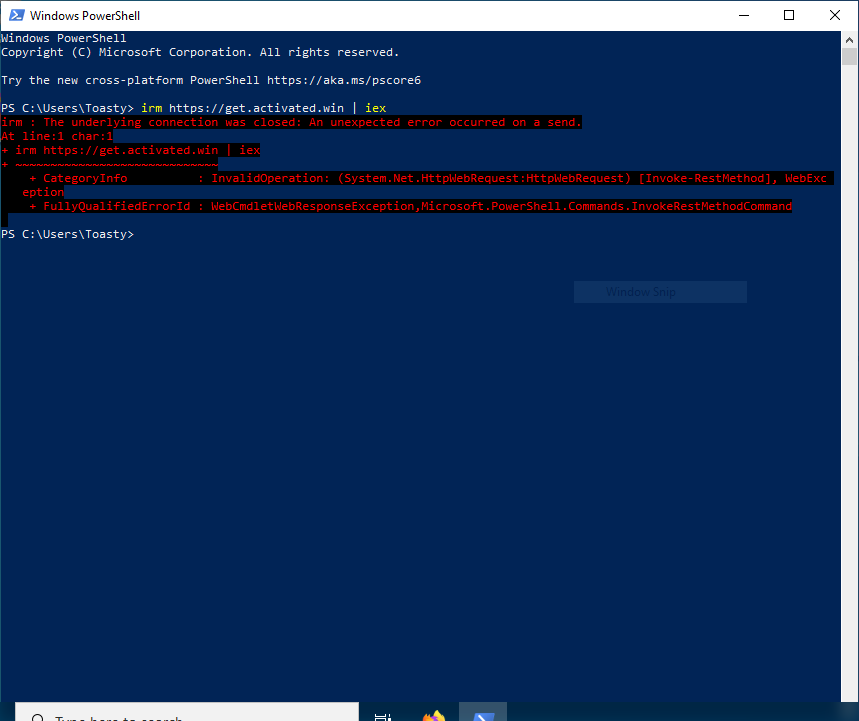
Task: Click the wrapped 'eption' text fragment
Action: 43,192
